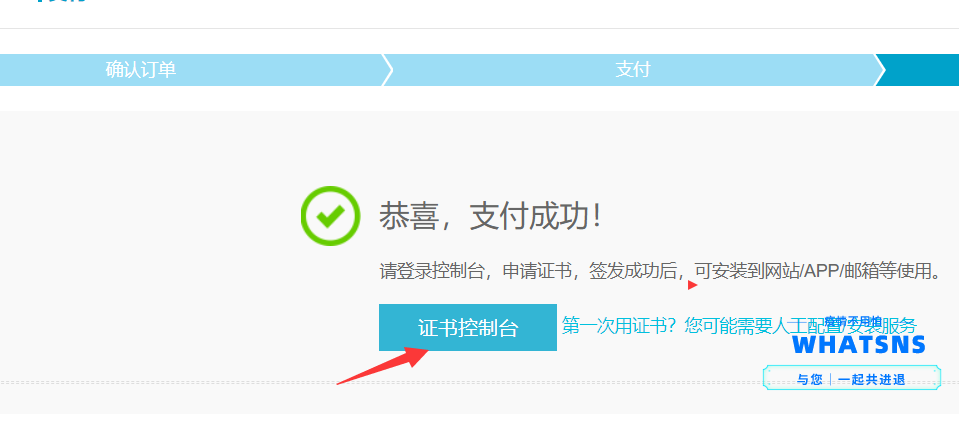Screen dimensions: 959x425
Task: Select the 支付 progress step
Action: [x=633, y=70]
